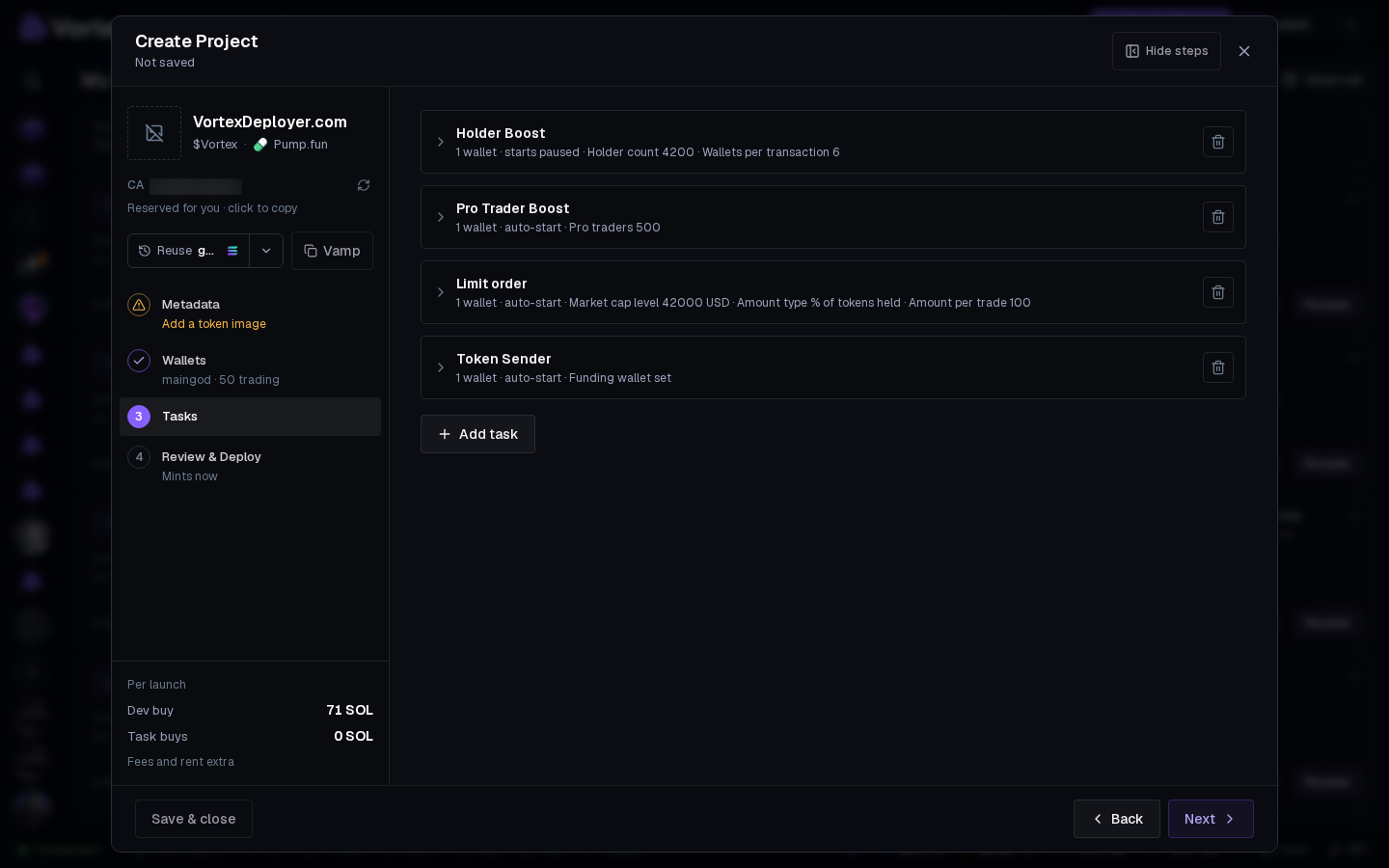Click the 'Mints now' subtitle
This screenshot has width=1389, height=868.
190,476
